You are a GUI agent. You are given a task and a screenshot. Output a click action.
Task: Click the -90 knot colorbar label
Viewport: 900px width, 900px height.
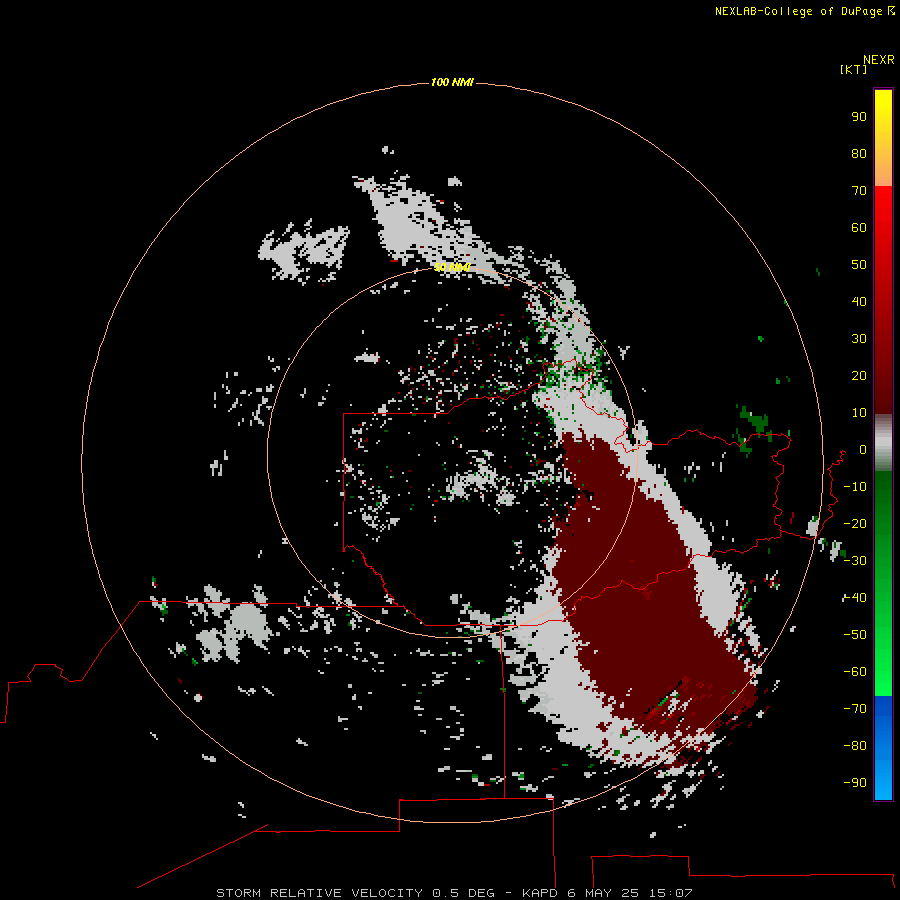tap(855, 782)
